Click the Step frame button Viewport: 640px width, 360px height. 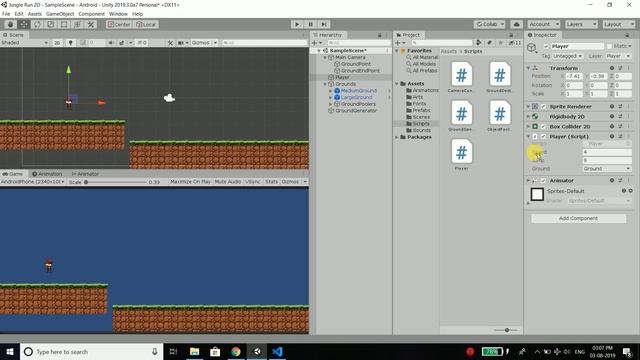(x=324, y=24)
